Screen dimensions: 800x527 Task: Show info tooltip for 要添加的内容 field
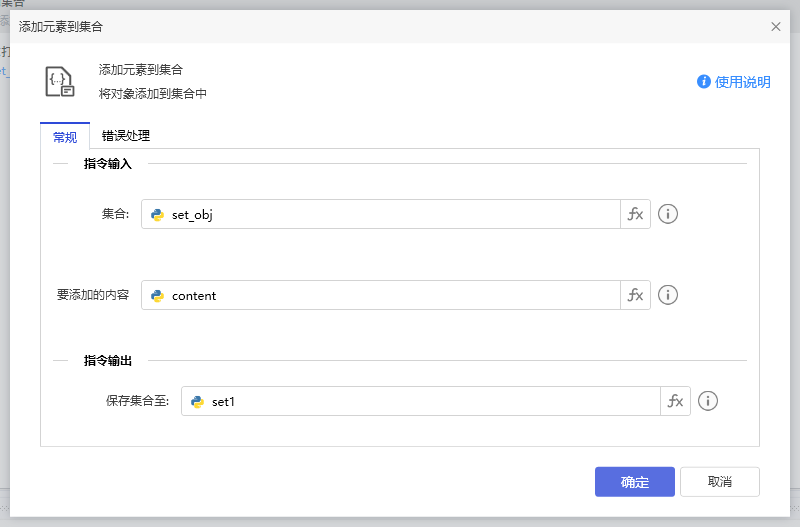668,295
